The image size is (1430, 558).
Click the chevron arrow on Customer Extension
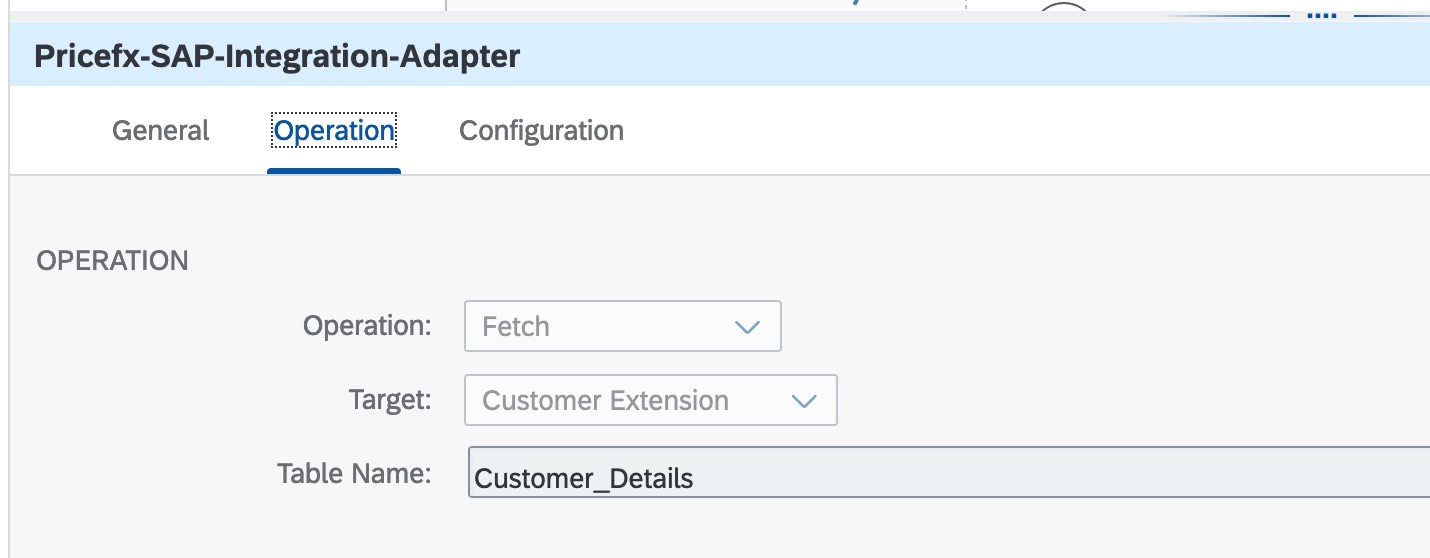pos(804,401)
